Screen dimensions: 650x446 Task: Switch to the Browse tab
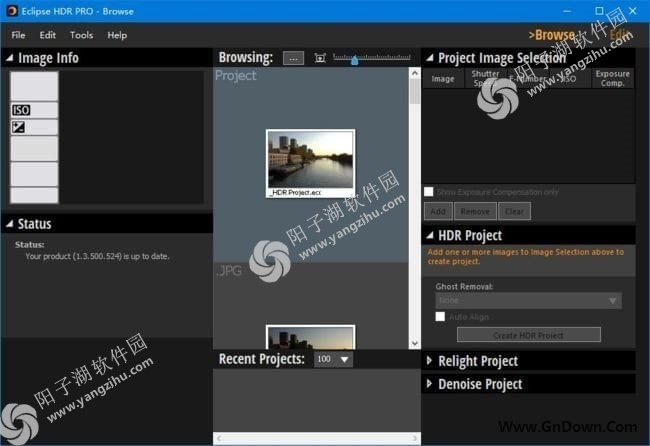[552, 35]
